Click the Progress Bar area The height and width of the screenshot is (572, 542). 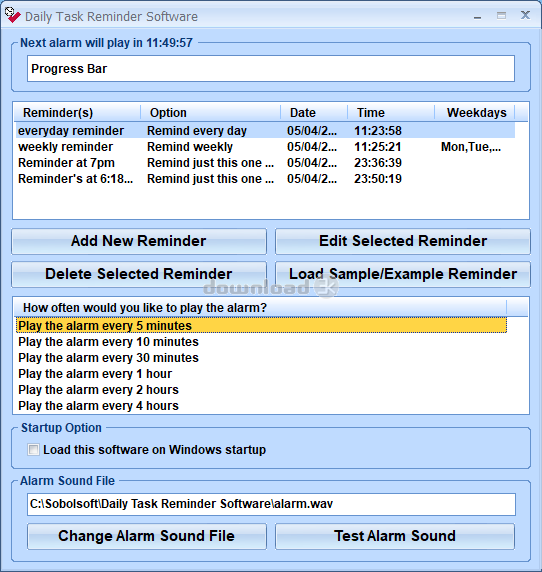tap(271, 69)
